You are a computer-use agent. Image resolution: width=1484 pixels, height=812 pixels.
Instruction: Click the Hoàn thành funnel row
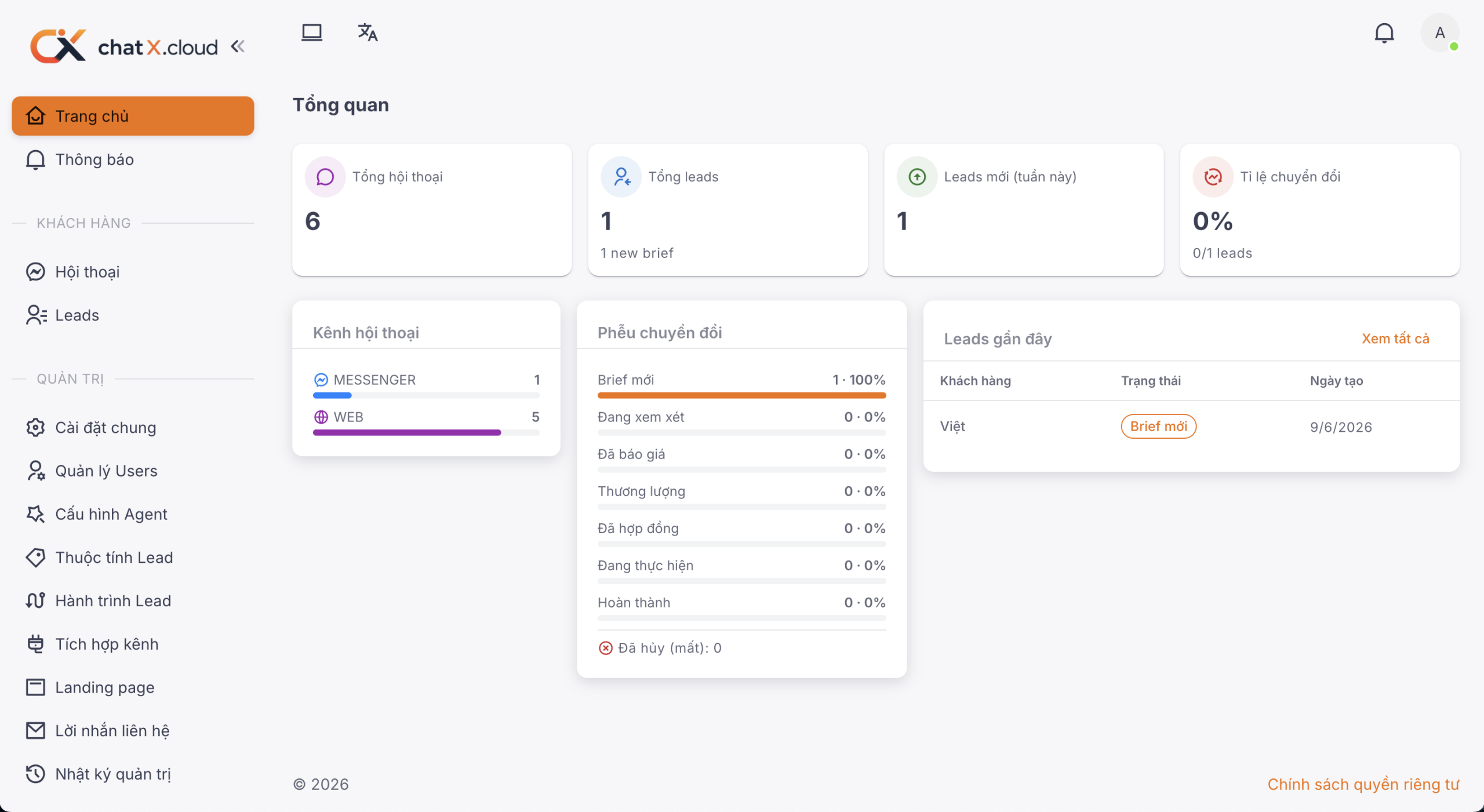coord(741,609)
